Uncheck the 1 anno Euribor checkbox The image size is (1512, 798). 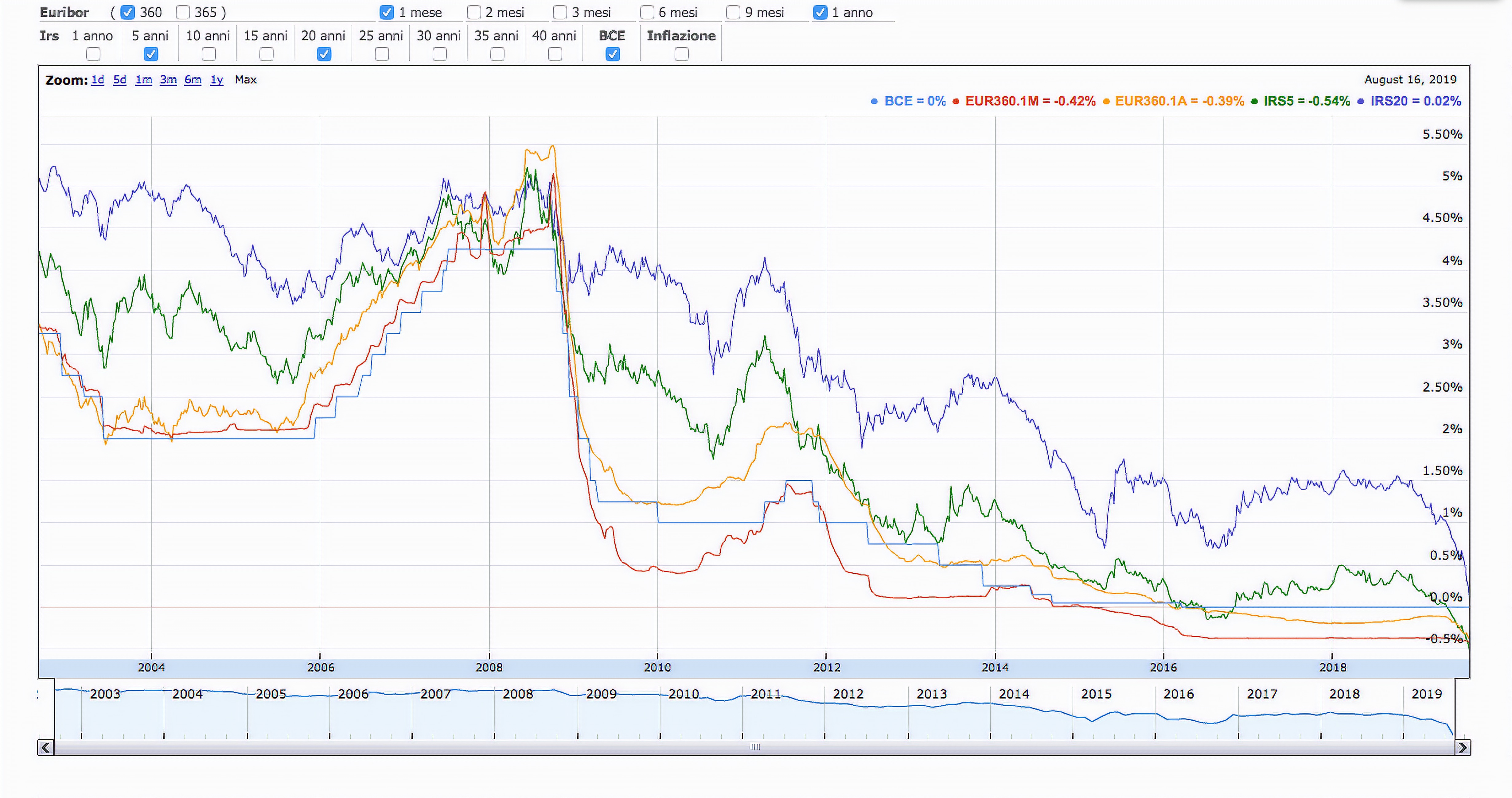click(x=820, y=12)
